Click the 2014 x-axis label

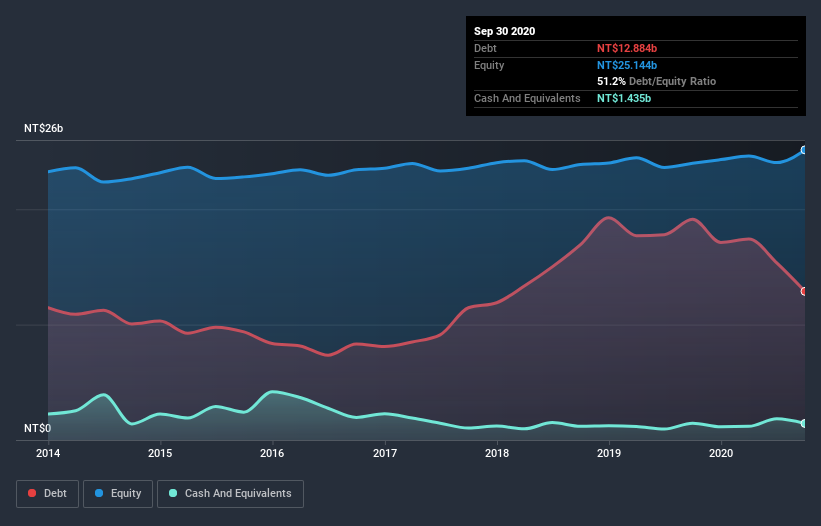tap(48, 453)
